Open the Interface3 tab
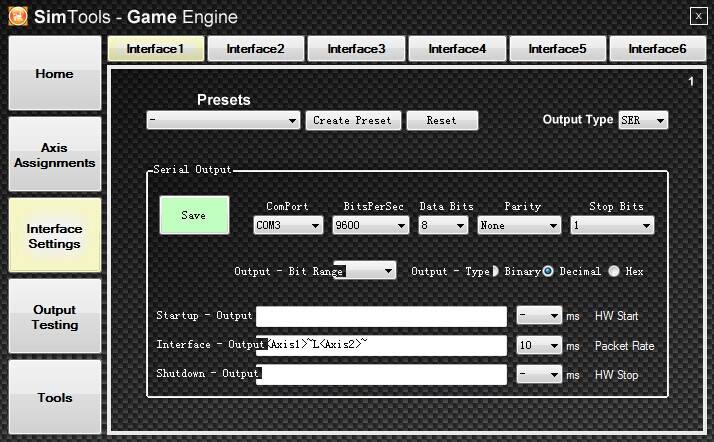Screen dimensions: 714x442 356,49
